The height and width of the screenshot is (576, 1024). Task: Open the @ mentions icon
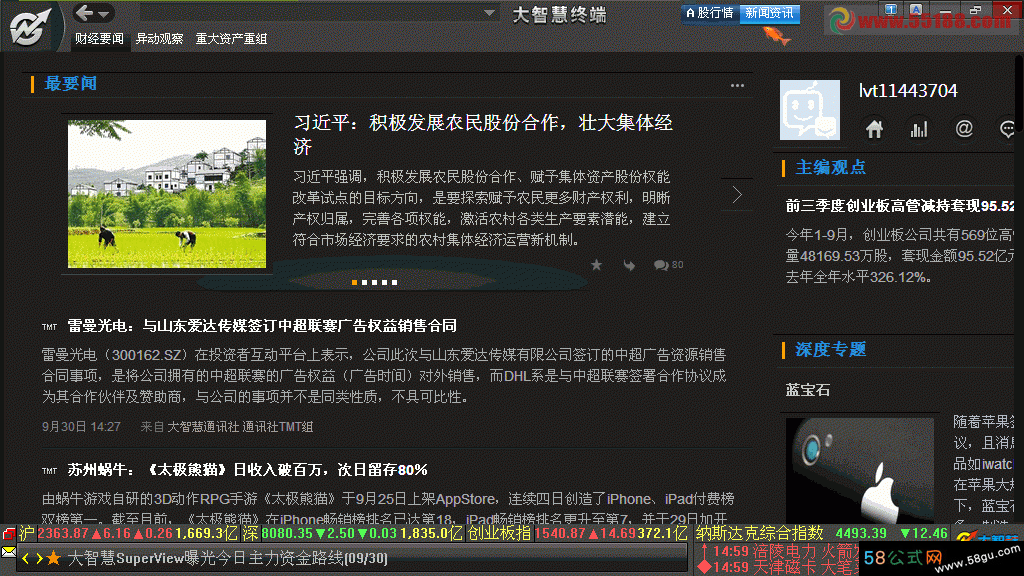(964, 129)
